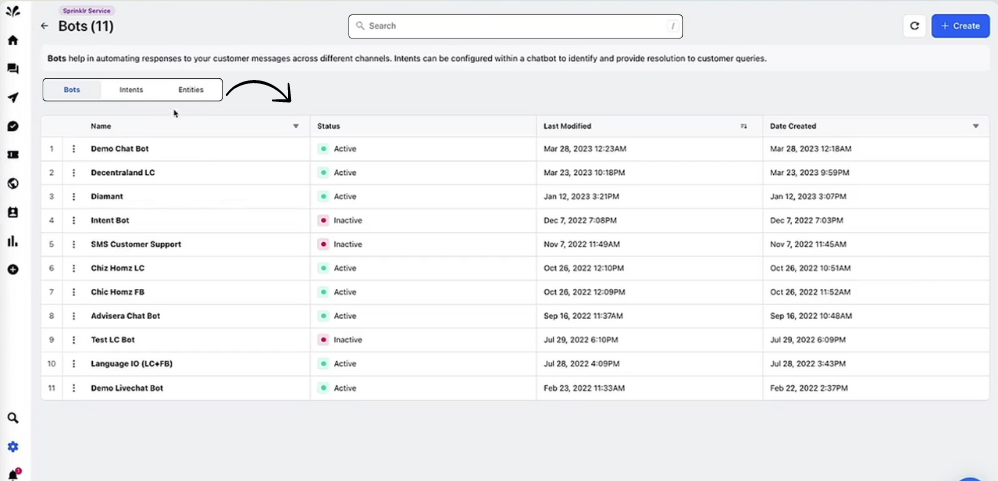
Task: Click the slash shortcut hint in search
Action: coord(673,26)
